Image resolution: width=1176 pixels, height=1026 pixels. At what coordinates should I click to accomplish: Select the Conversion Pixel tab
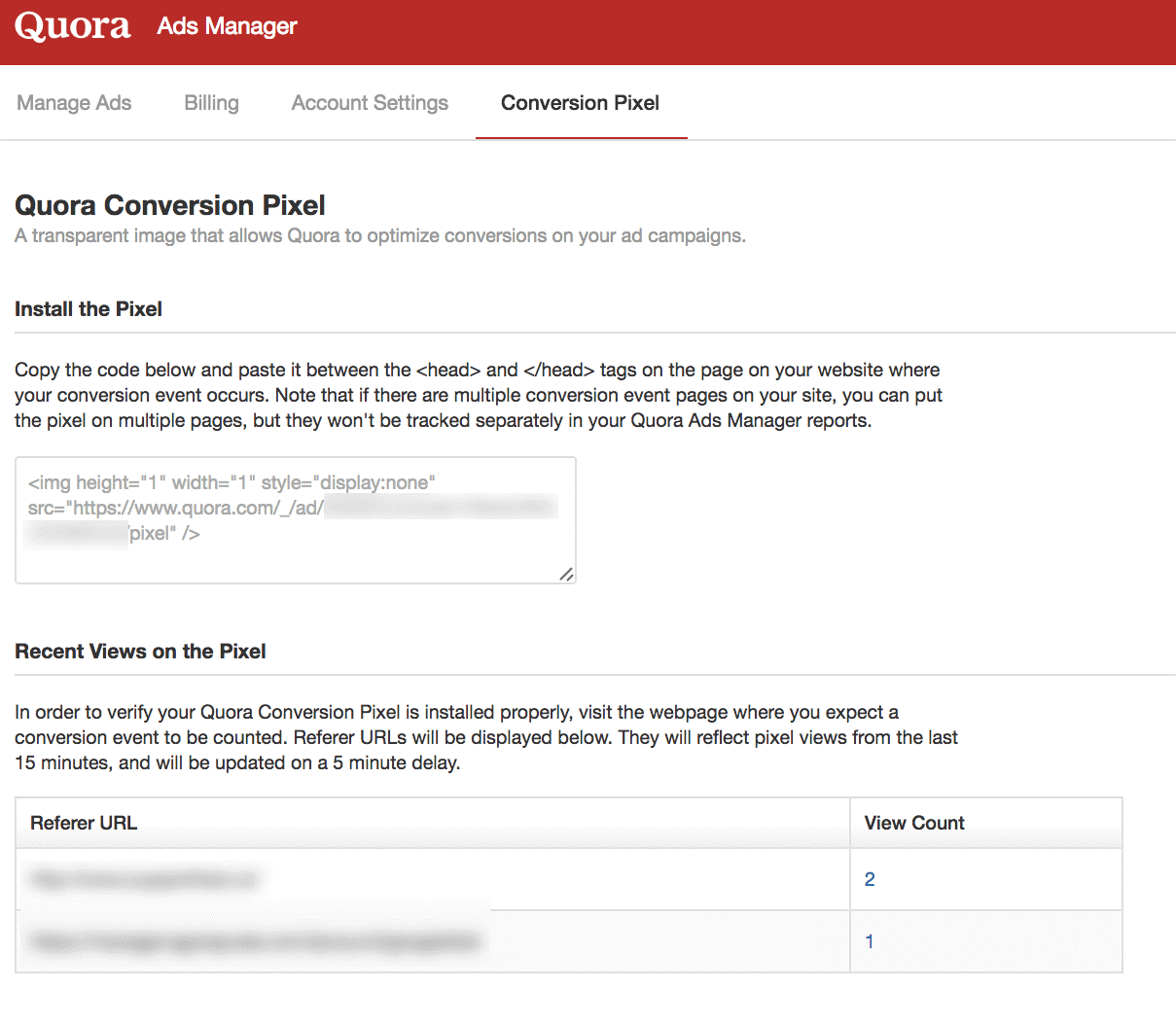pos(580,102)
